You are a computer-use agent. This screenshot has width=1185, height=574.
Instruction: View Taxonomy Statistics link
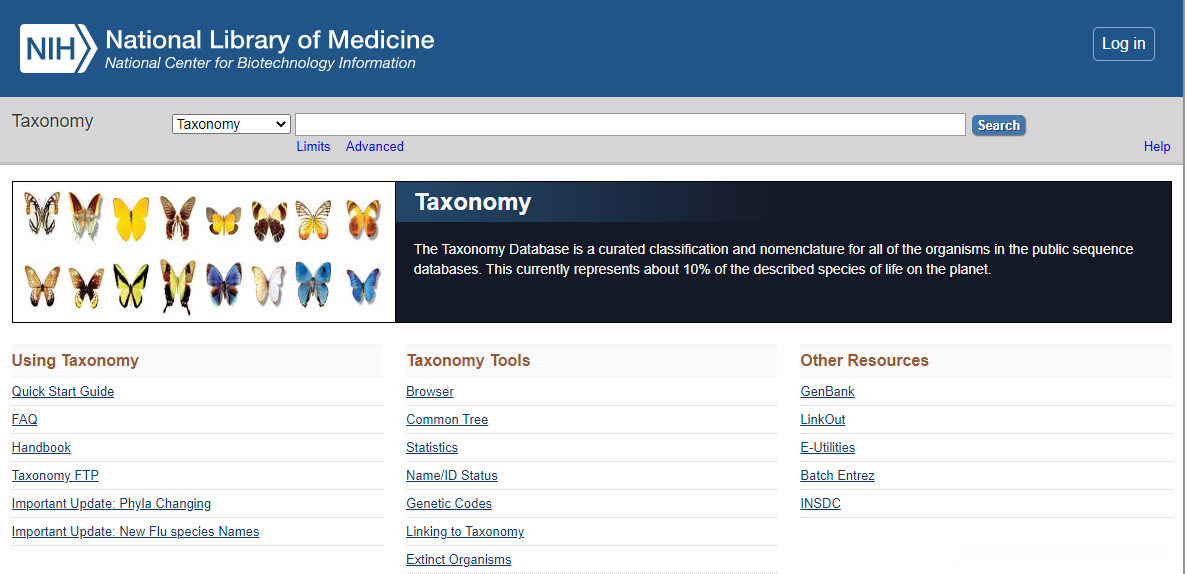(432, 448)
